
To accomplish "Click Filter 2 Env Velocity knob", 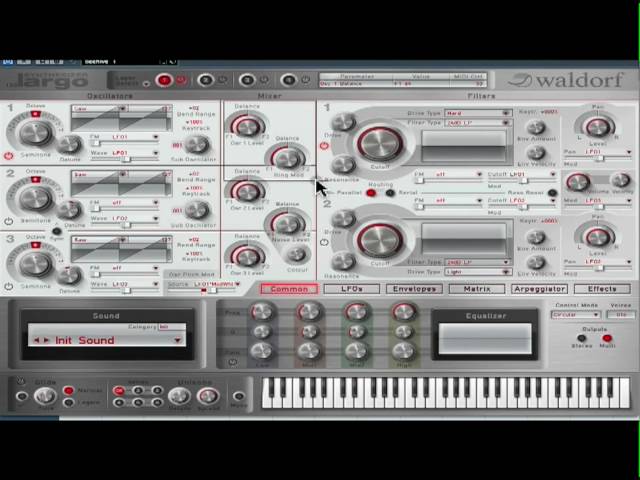I will 536,262.
